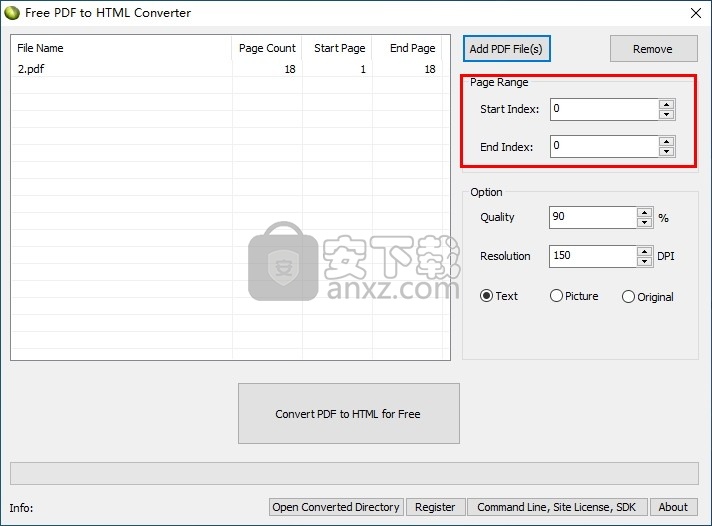Click the Page Count column header
Viewport: 712px width, 526px height.
tap(267, 48)
